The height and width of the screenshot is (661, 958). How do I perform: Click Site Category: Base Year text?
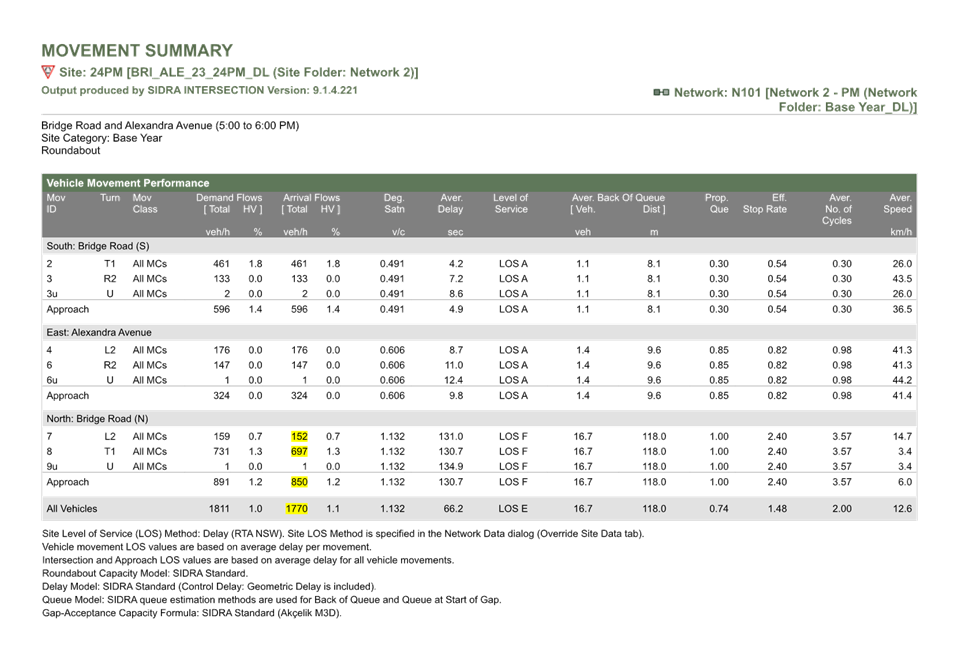101,138
